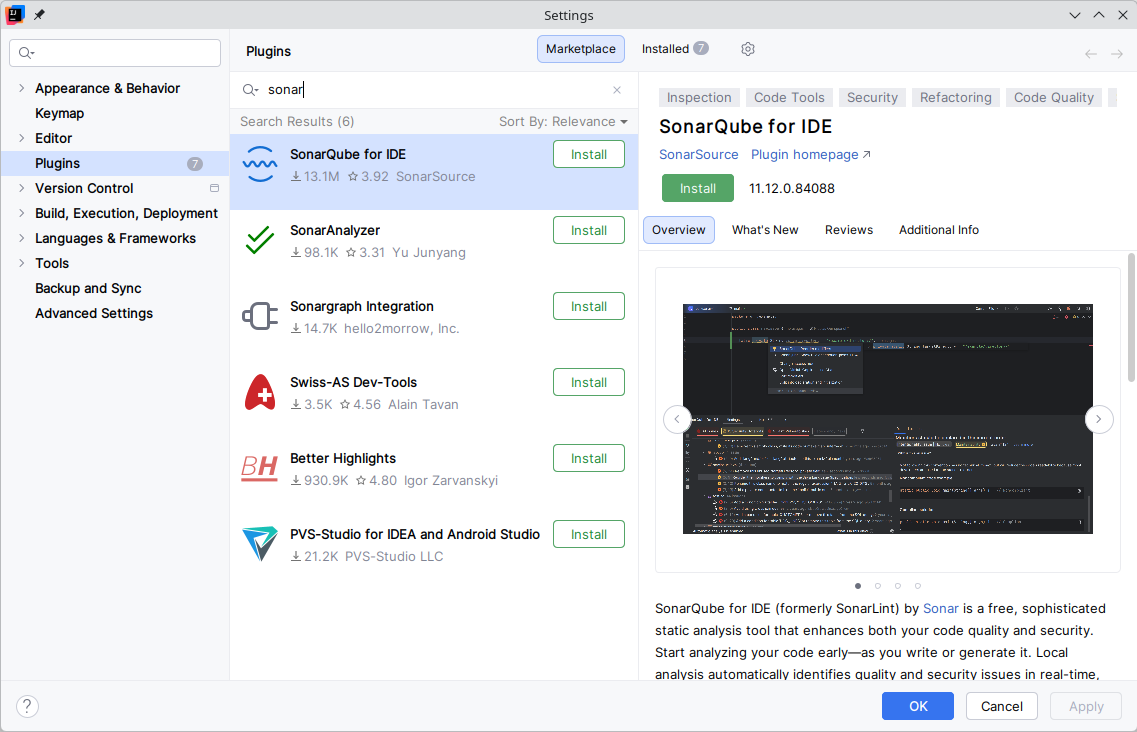
Task: Click the Sonargraph Integration plug icon
Action: (260, 316)
